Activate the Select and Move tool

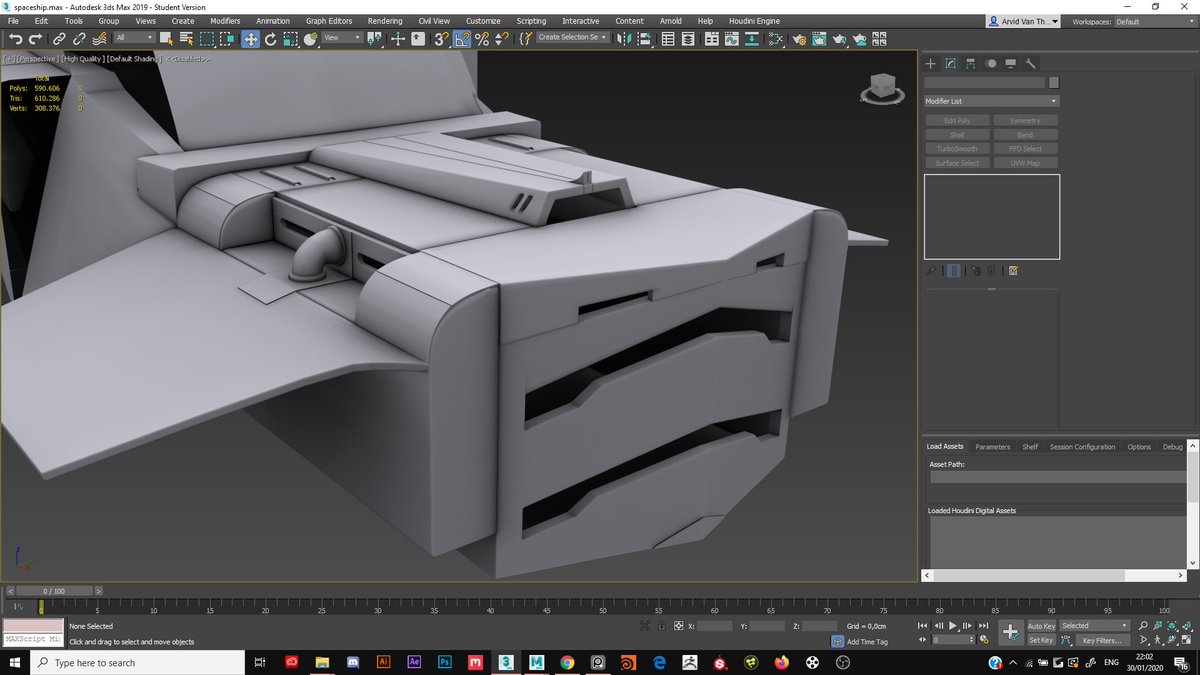(250, 39)
